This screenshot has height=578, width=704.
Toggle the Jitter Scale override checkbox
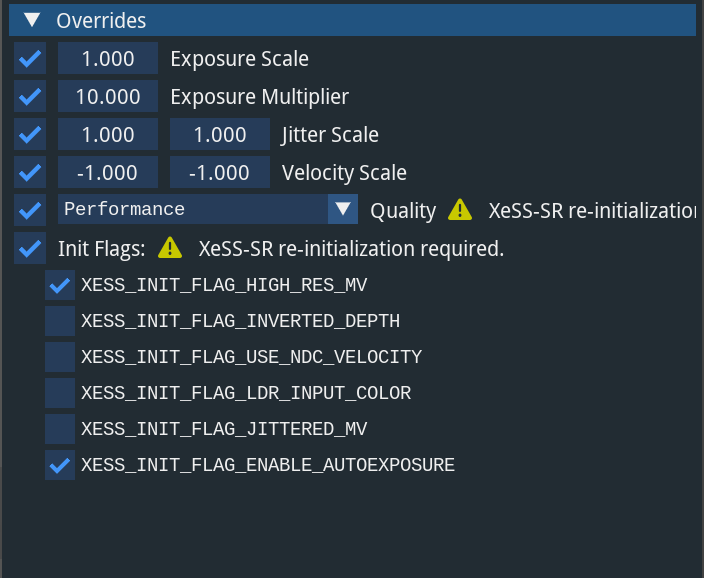tap(30, 135)
